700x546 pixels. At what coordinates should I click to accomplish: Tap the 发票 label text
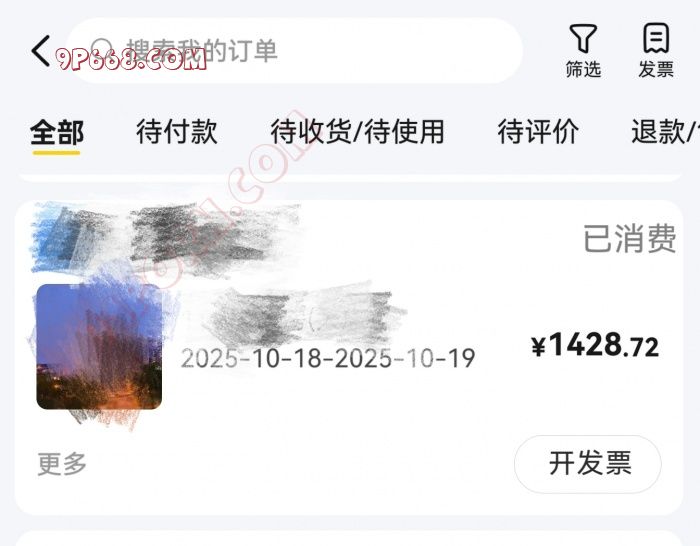(x=656, y=69)
